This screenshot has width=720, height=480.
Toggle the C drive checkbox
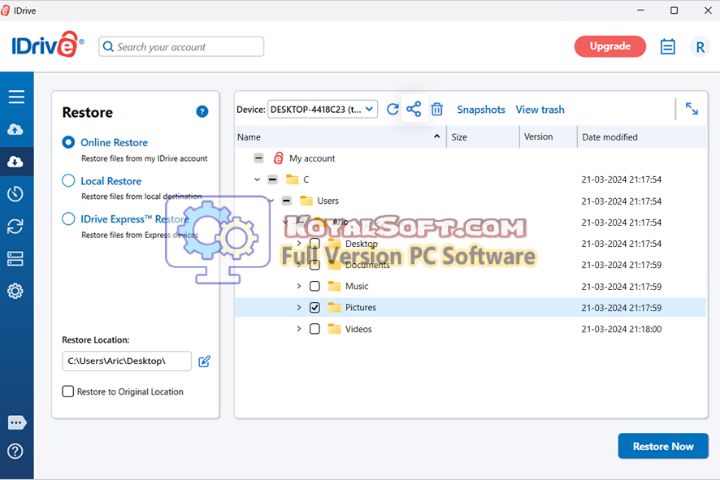[x=273, y=180]
